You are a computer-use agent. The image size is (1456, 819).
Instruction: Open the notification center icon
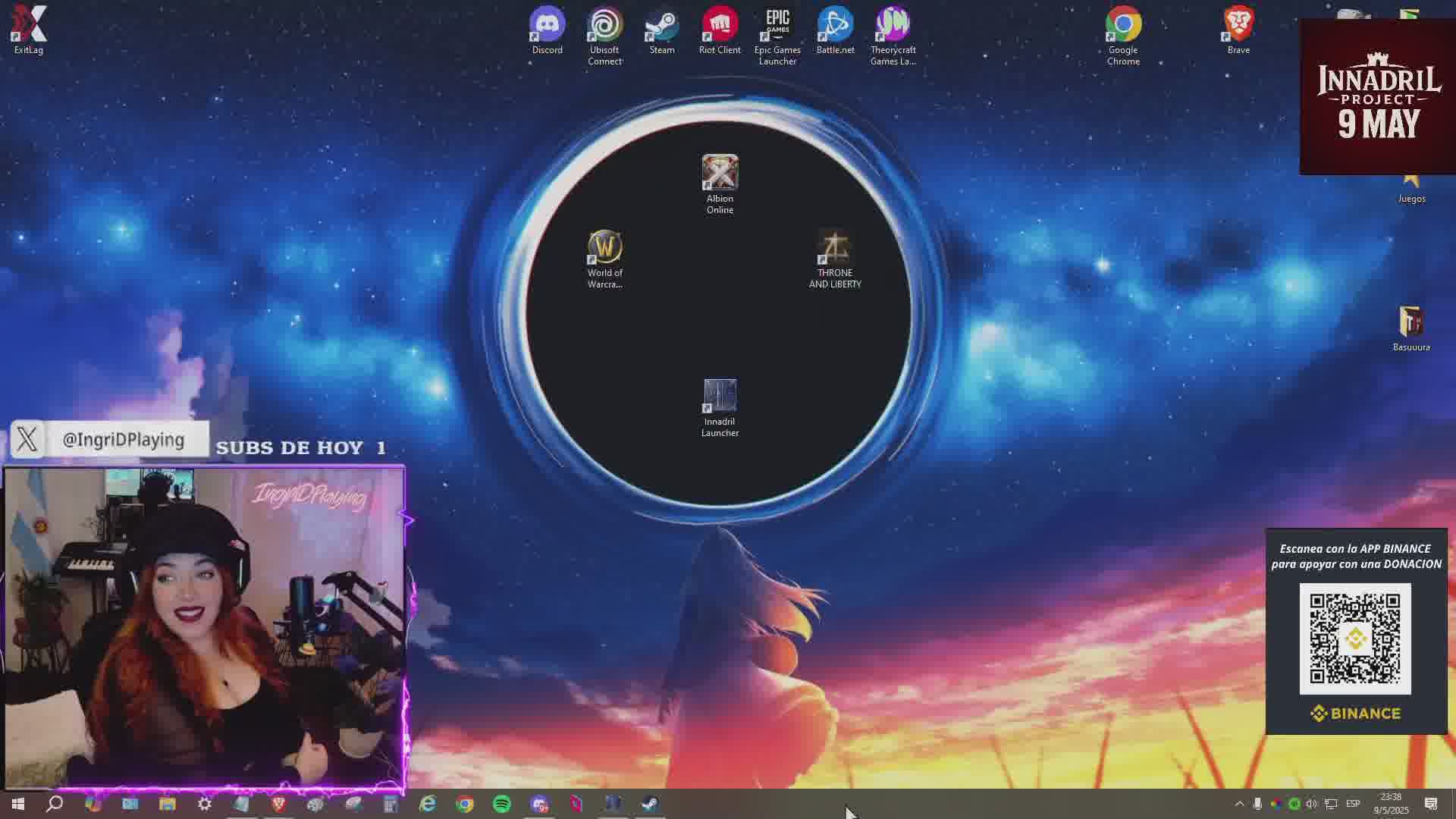pyautogui.click(x=1431, y=804)
